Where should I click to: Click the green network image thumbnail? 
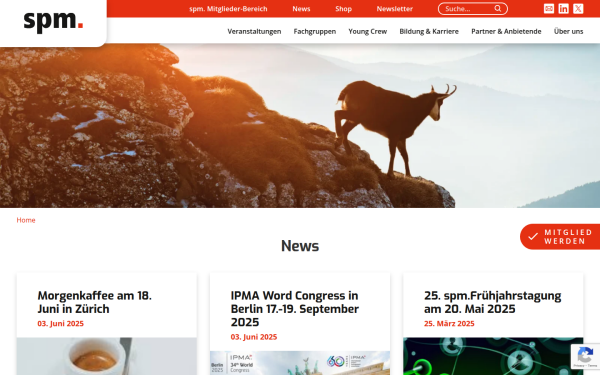[493, 356]
